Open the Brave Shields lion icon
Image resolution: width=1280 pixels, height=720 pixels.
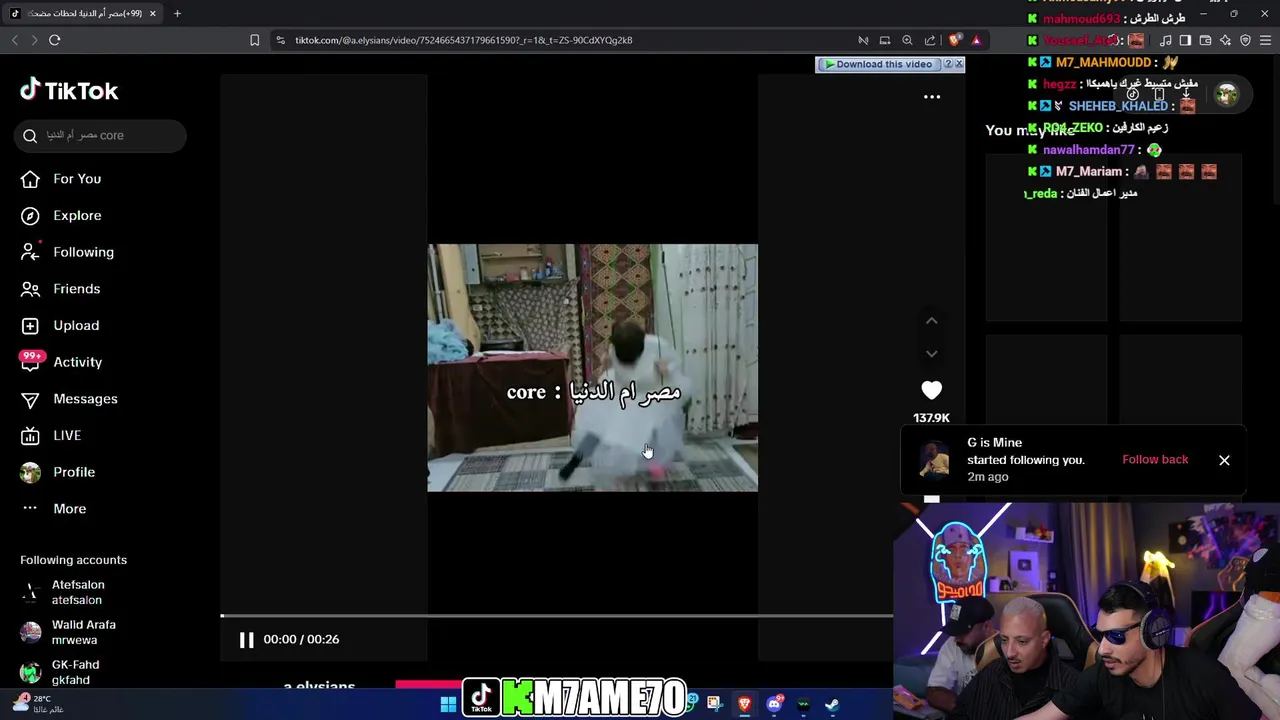[x=955, y=40]
